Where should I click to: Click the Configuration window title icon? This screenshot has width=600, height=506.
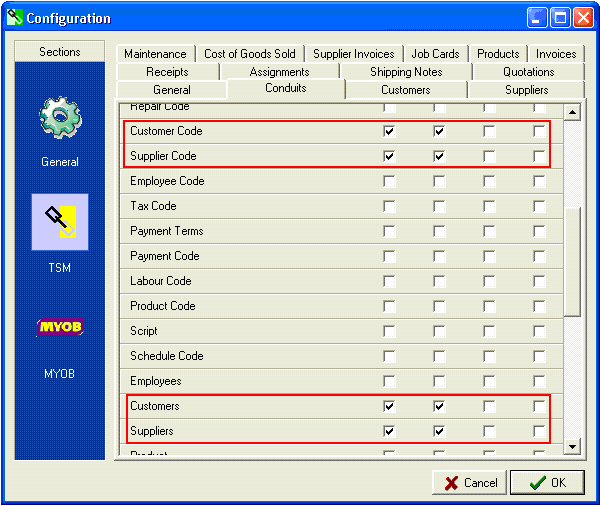(x=15, y=18)
